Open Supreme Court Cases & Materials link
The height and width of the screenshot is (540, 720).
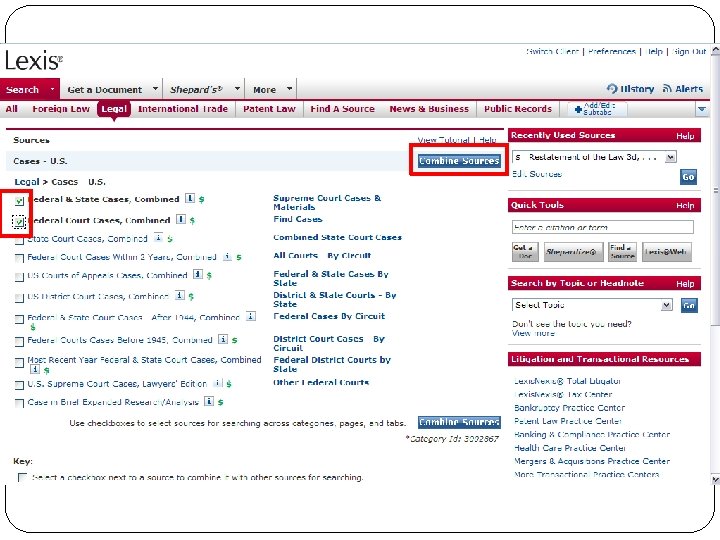point(327,202)
